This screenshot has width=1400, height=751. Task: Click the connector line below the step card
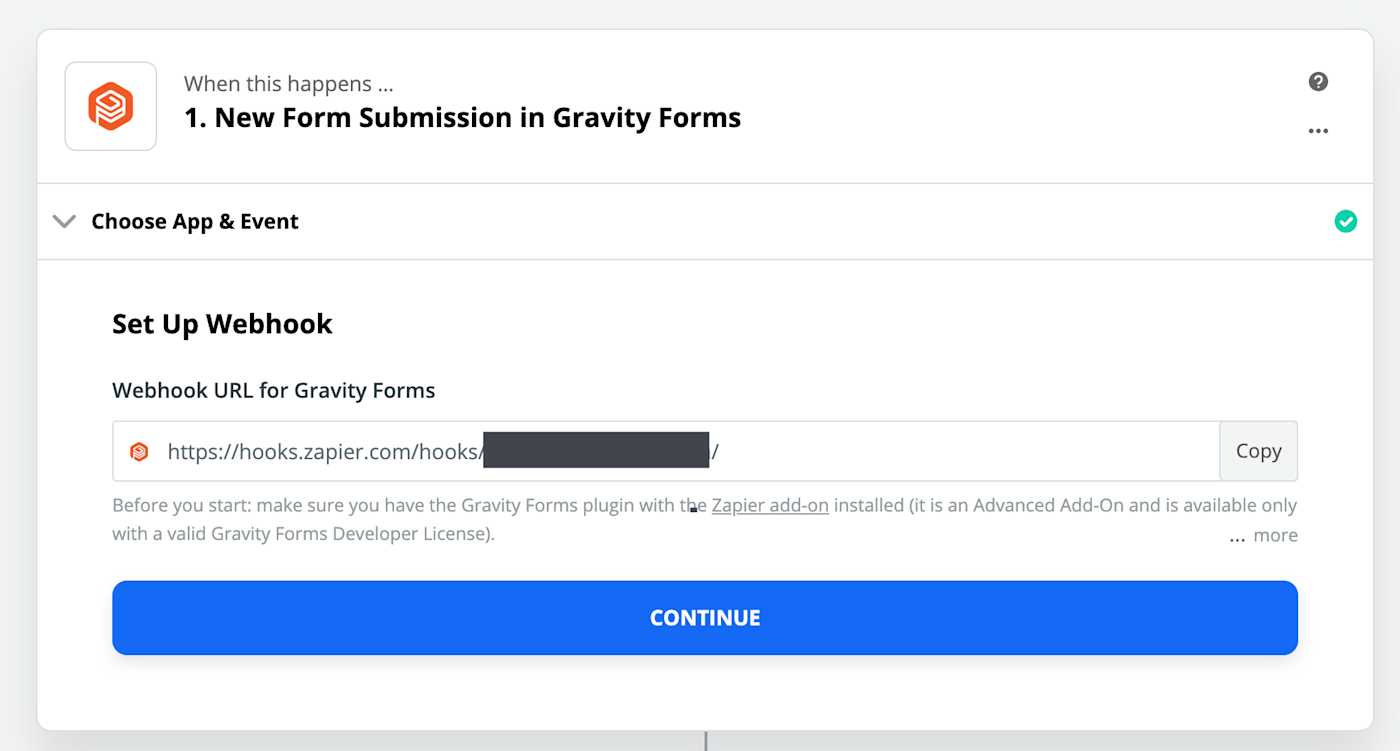click(706, 741)
